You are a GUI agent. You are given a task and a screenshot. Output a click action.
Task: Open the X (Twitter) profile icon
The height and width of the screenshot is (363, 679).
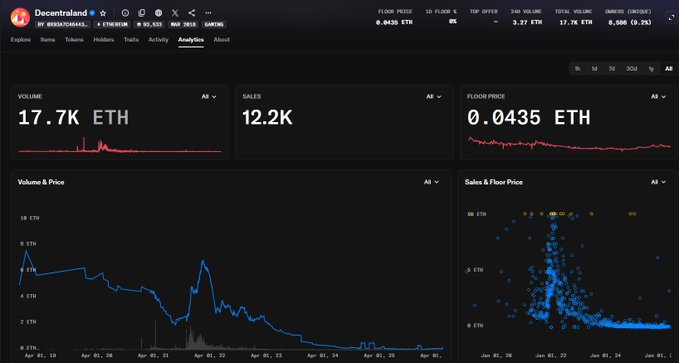175,13
